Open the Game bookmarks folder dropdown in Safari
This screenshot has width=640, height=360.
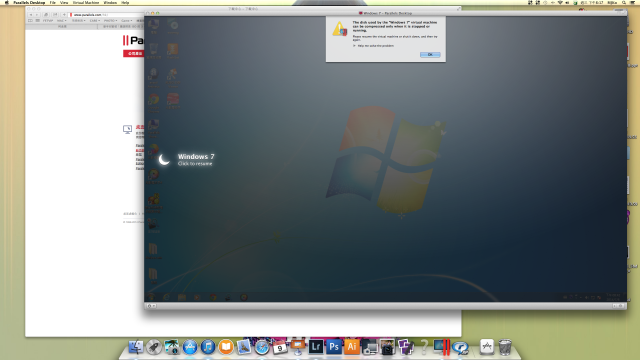pos(126,20)
